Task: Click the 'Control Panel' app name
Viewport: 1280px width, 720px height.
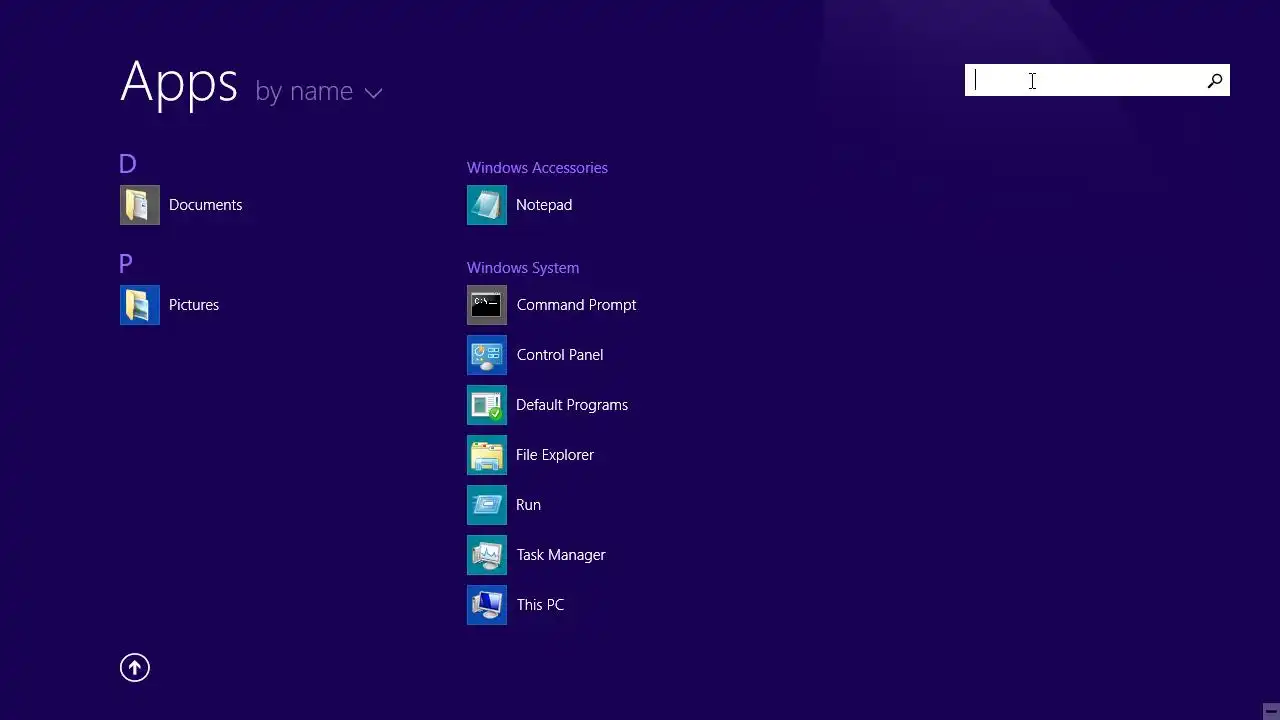Action: click(x=560, y=355)
